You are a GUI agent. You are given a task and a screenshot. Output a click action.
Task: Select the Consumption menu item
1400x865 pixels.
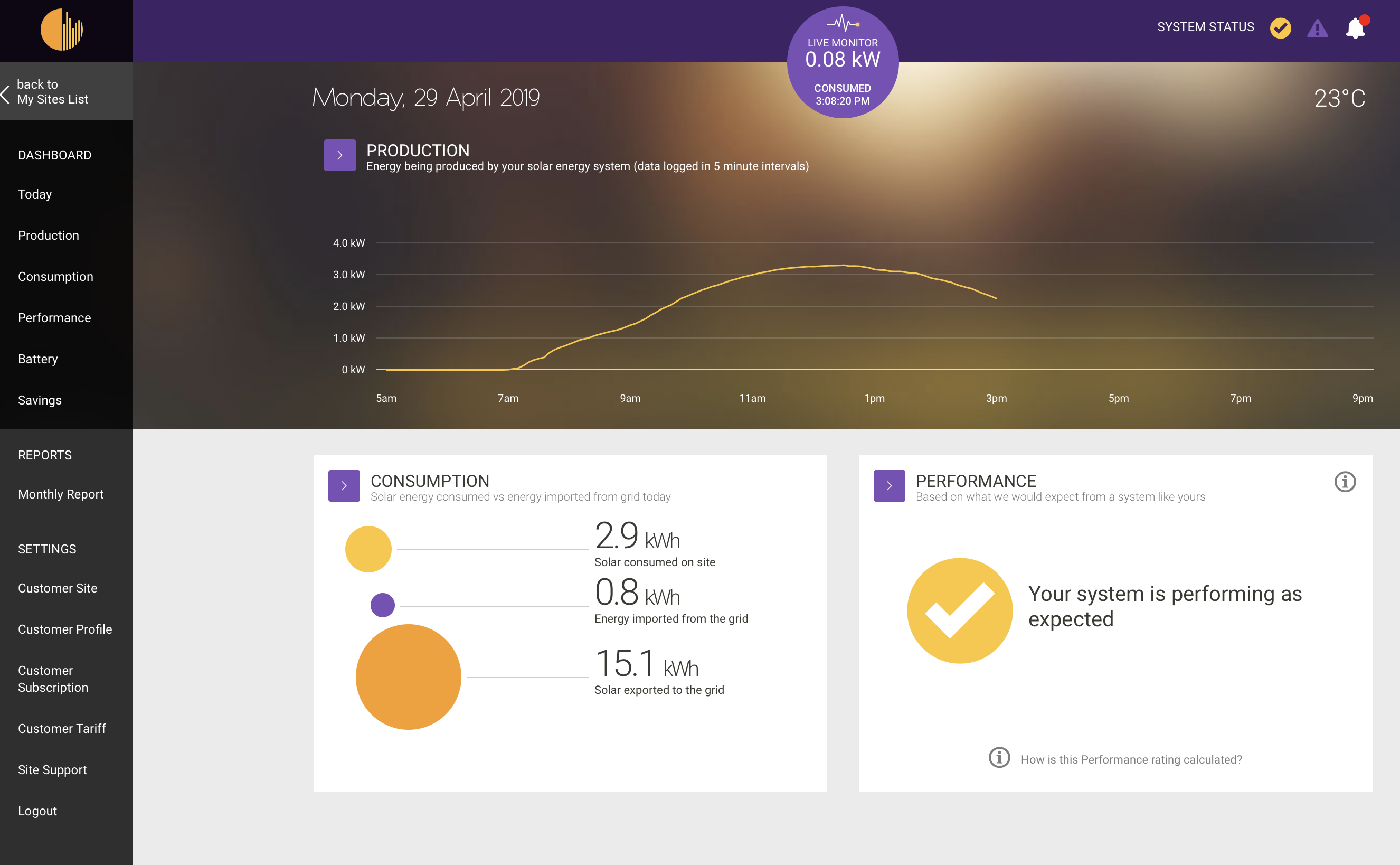click(x=56, y=276)
